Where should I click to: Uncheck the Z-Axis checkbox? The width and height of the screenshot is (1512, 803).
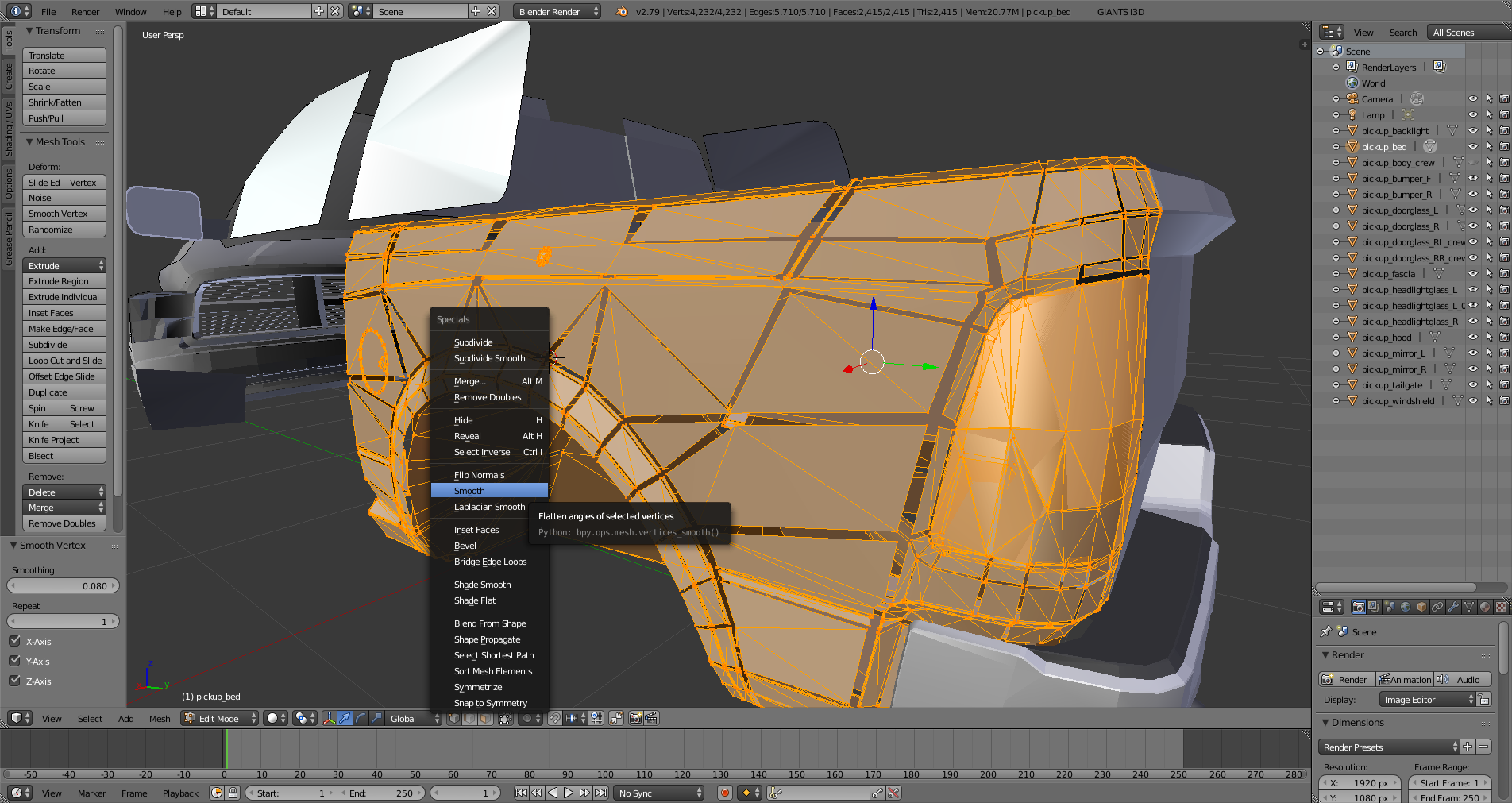(14, 681)
